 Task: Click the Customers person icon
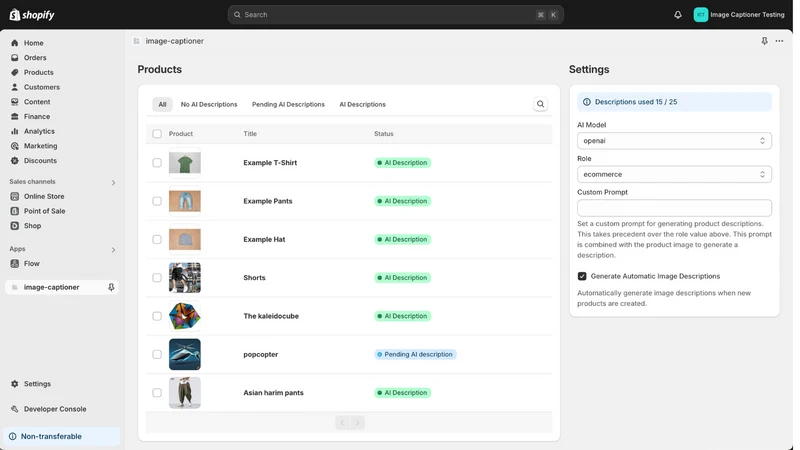(x=15, y=87)
